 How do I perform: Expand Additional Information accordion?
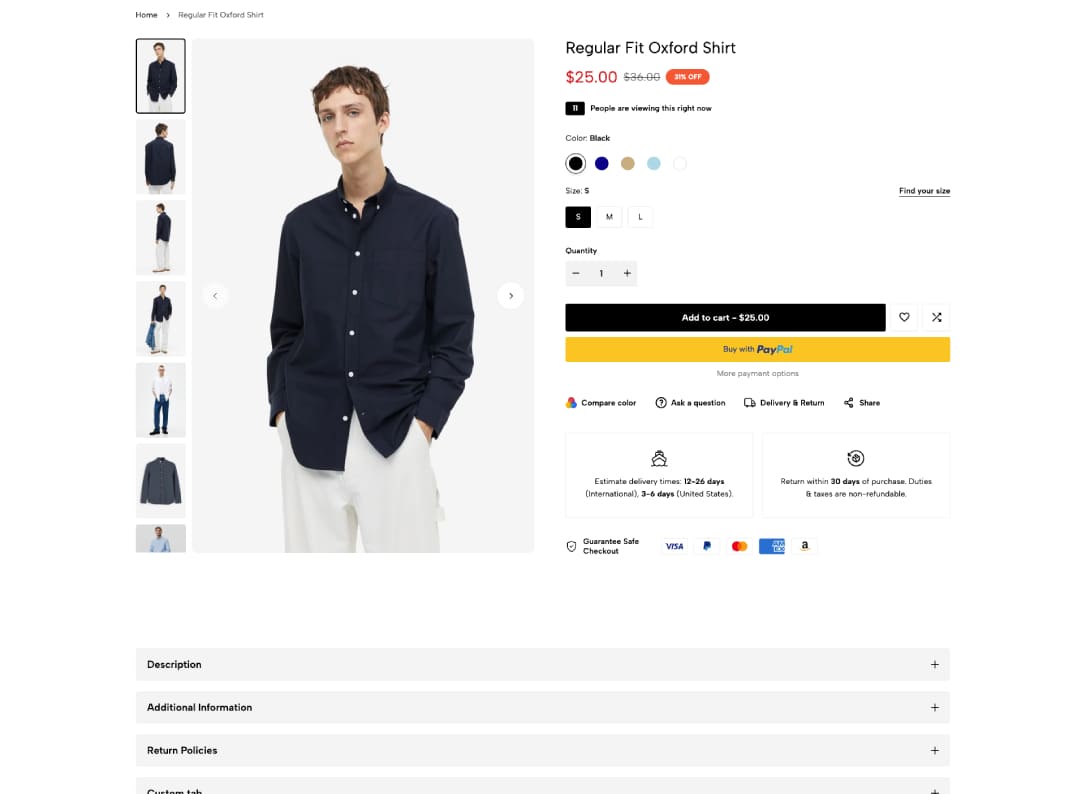tap(543, 708)
